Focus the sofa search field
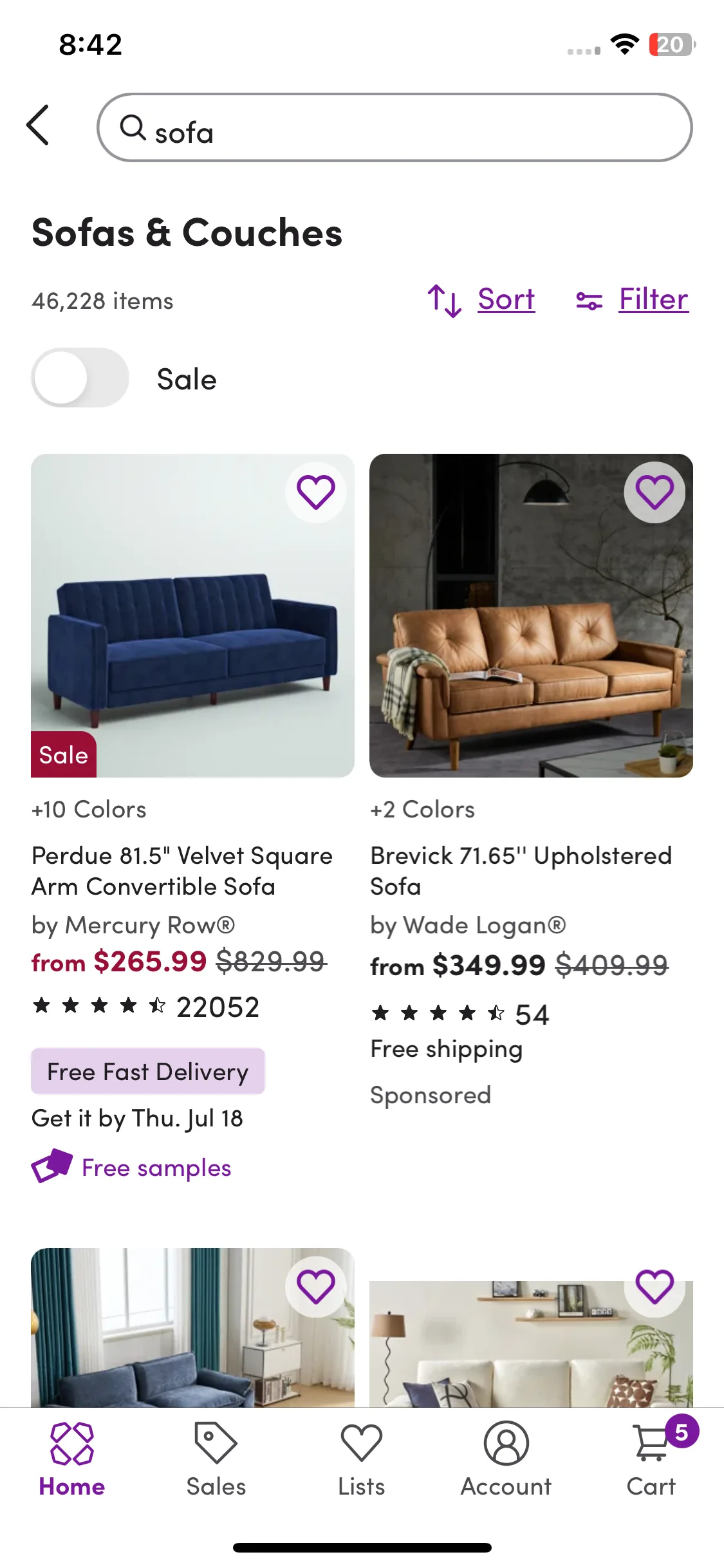Screen dimensions: 724x1568 (394, 127)
